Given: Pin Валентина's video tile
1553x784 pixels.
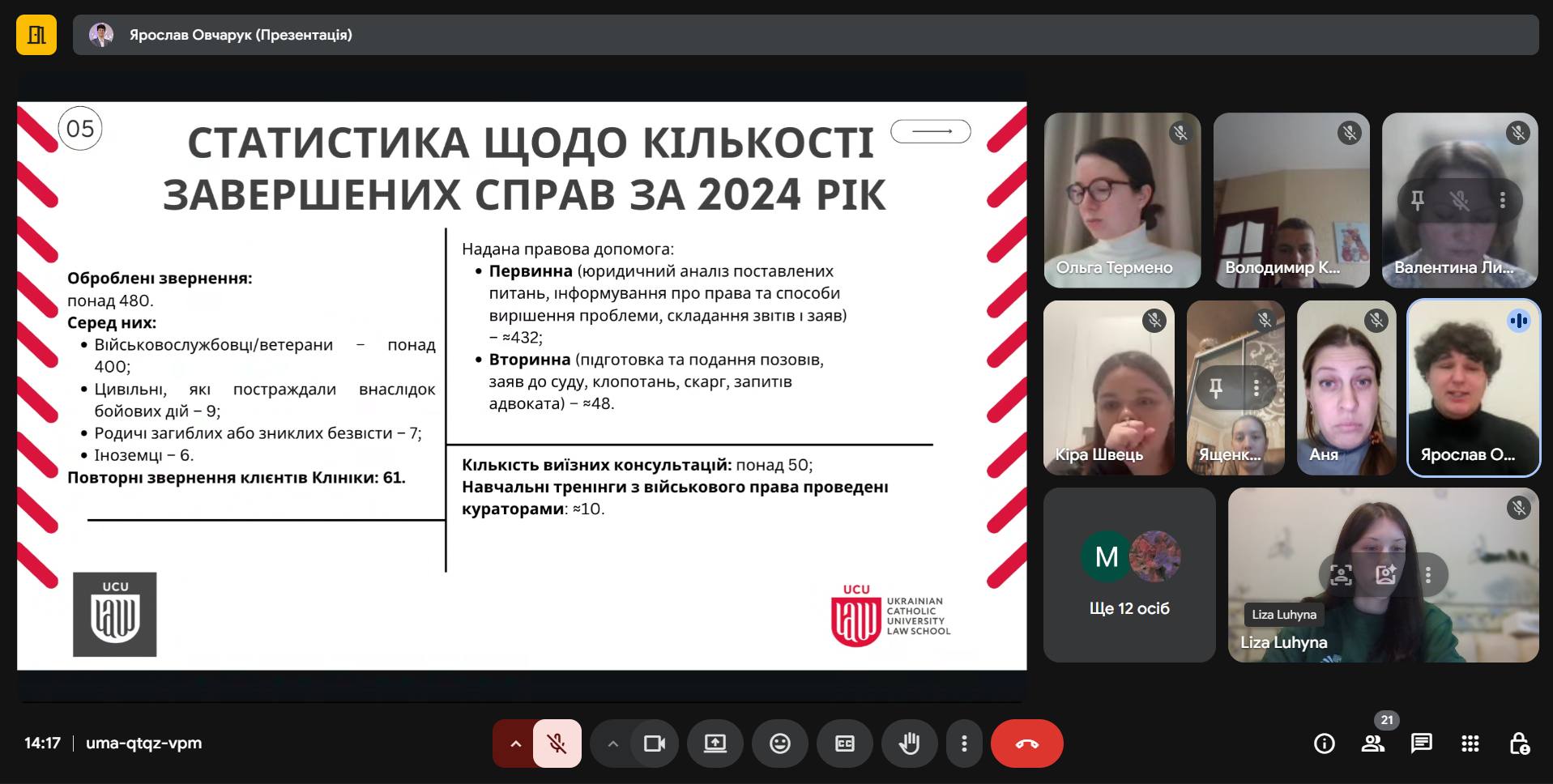Looking at the screenshot, I should pos(1417,200).
